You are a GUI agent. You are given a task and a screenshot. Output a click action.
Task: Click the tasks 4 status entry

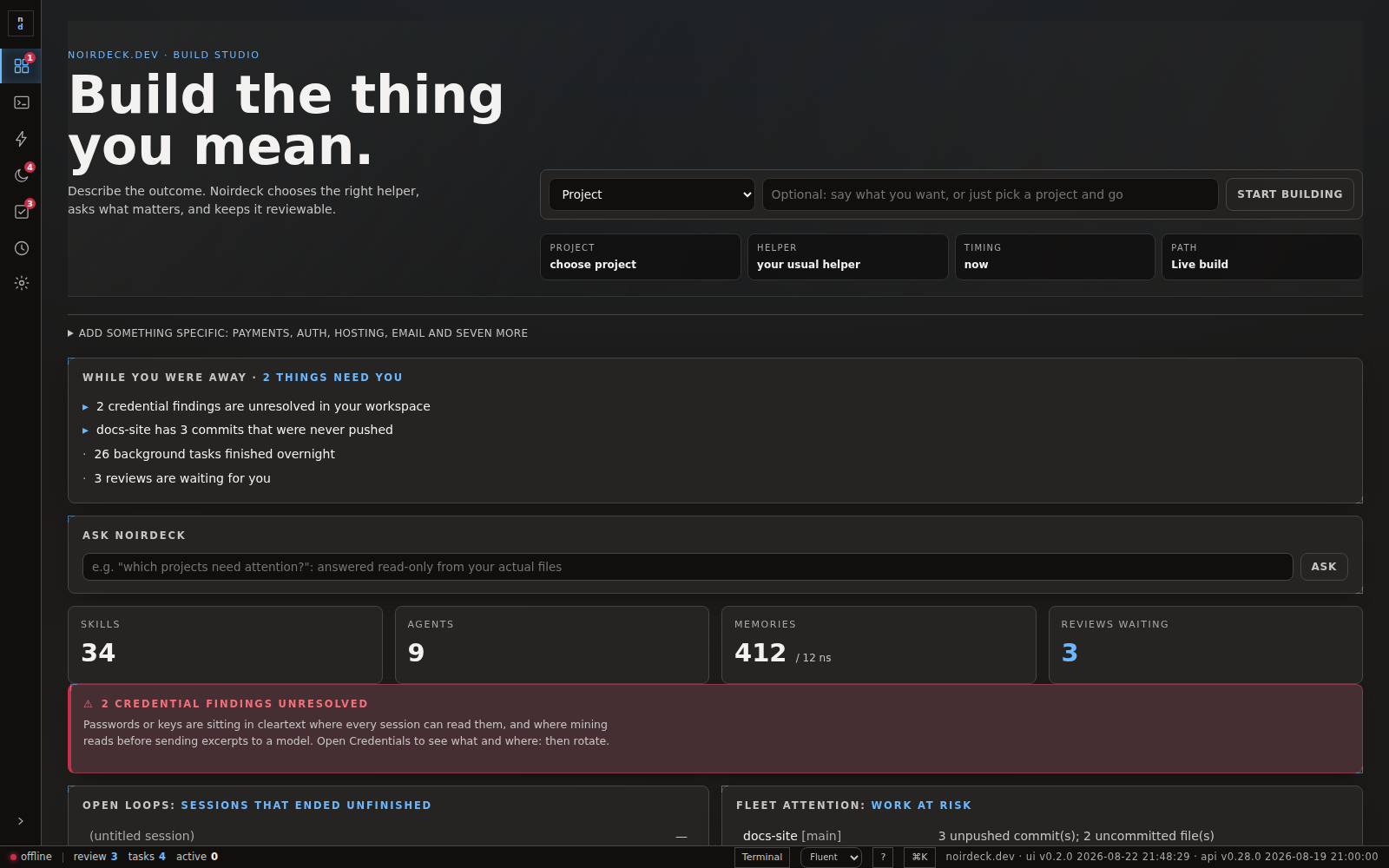(147, 857)
